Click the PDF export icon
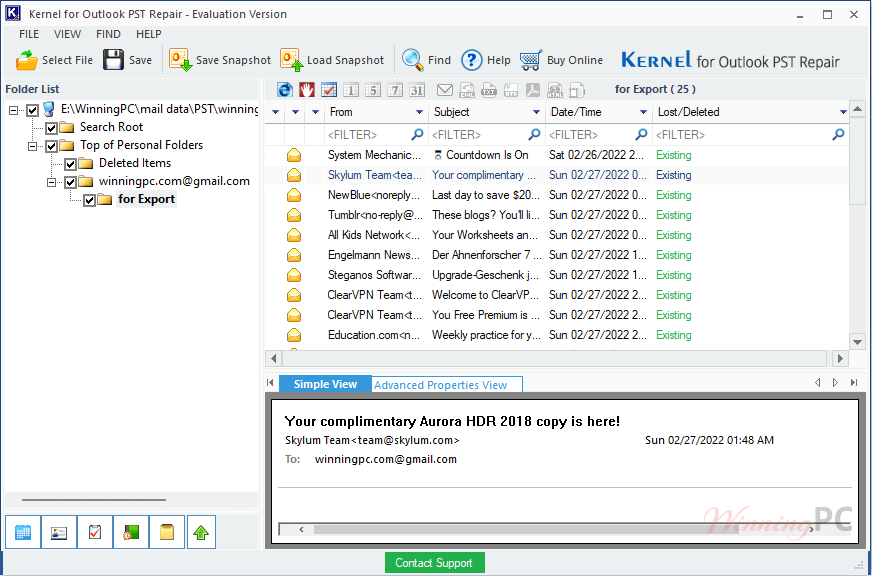The image size is (872, 576). pos(533,90)
